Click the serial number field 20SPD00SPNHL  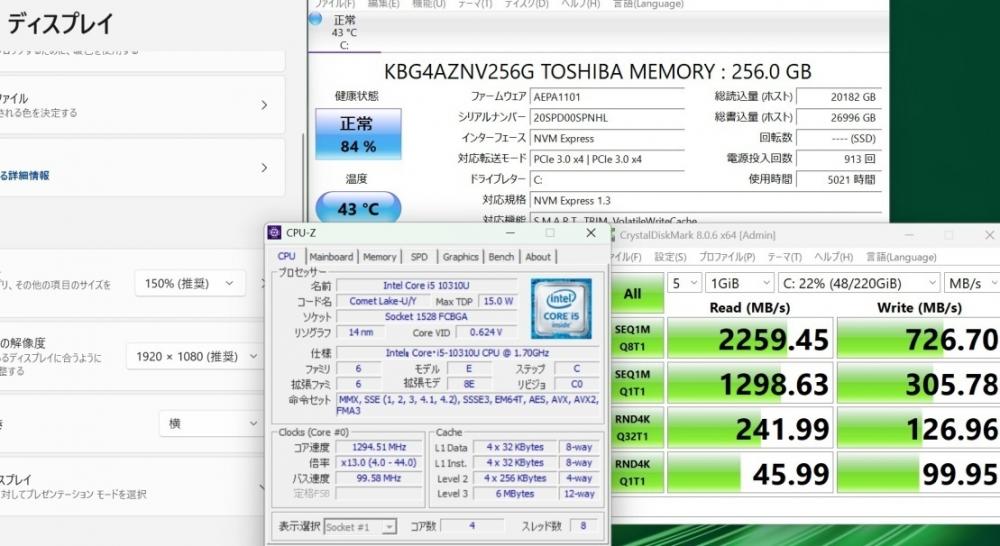[x=607, y=118]
